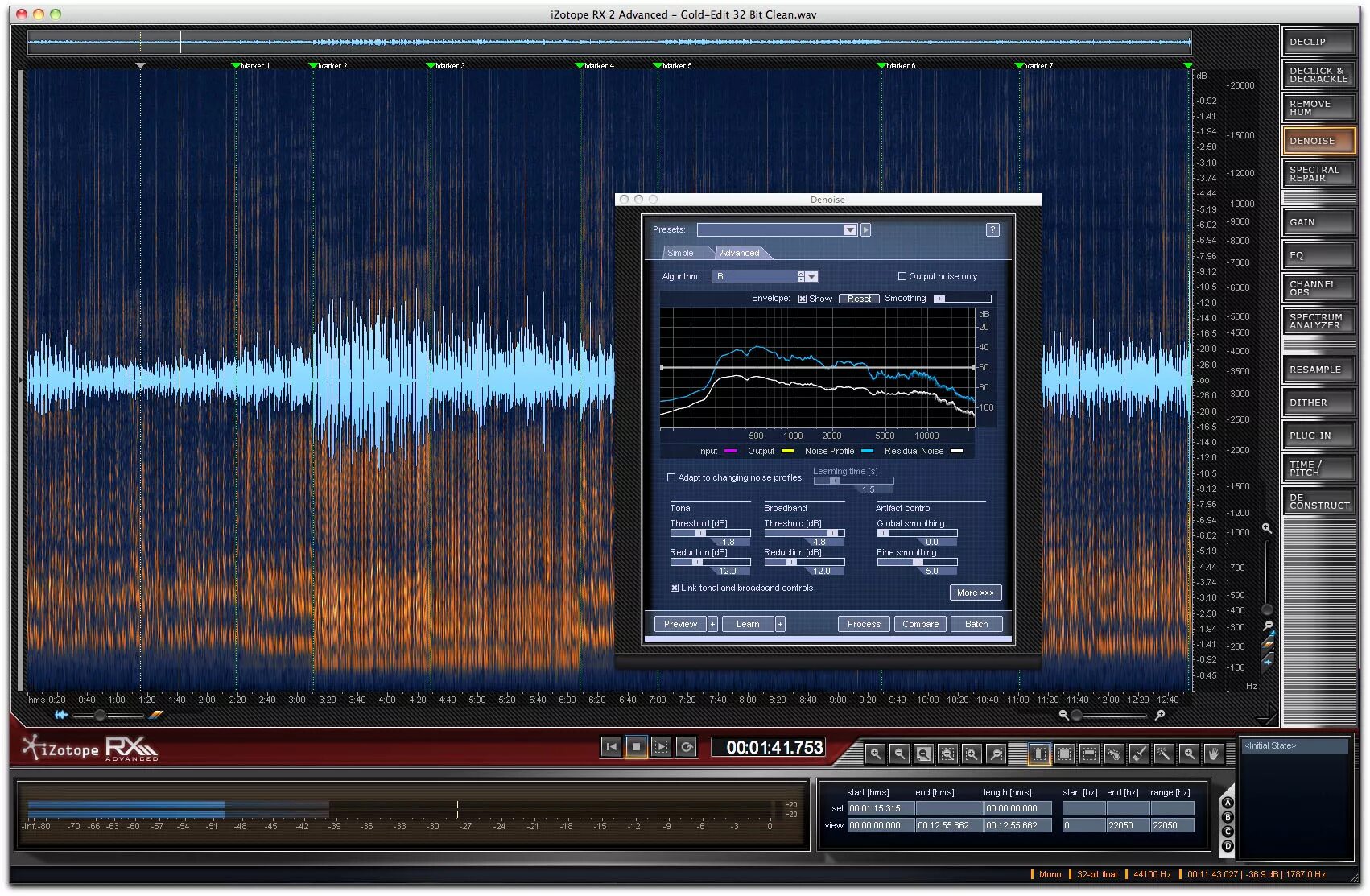The width and height of the screenshot is (1370, 896).
Task: Open the Declip module
Action: pyautogui.click(x=1318, y=42)
